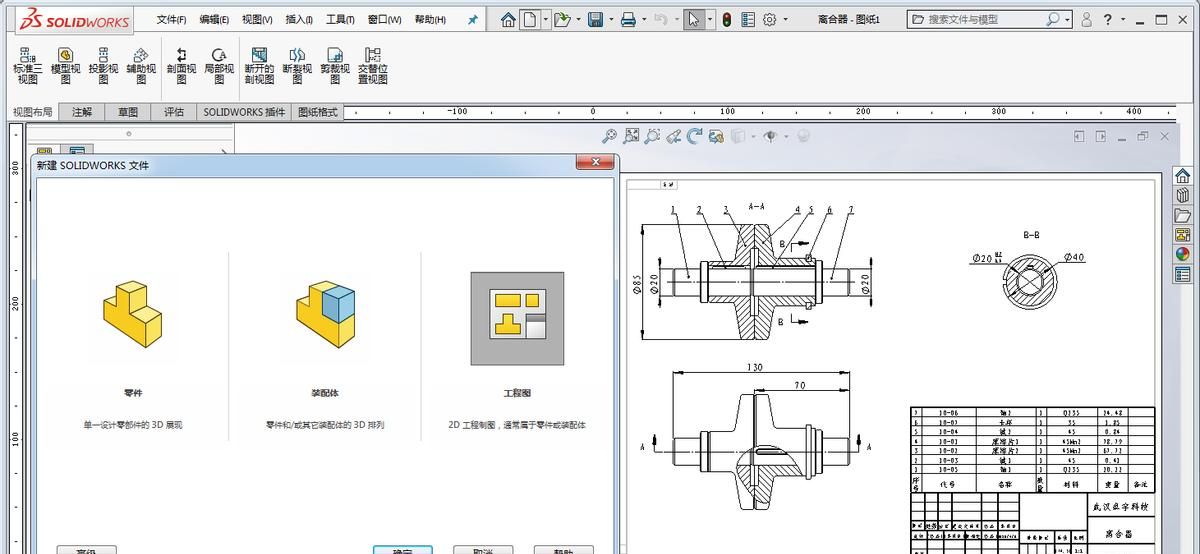Switch to the 注解 tab

82,112
